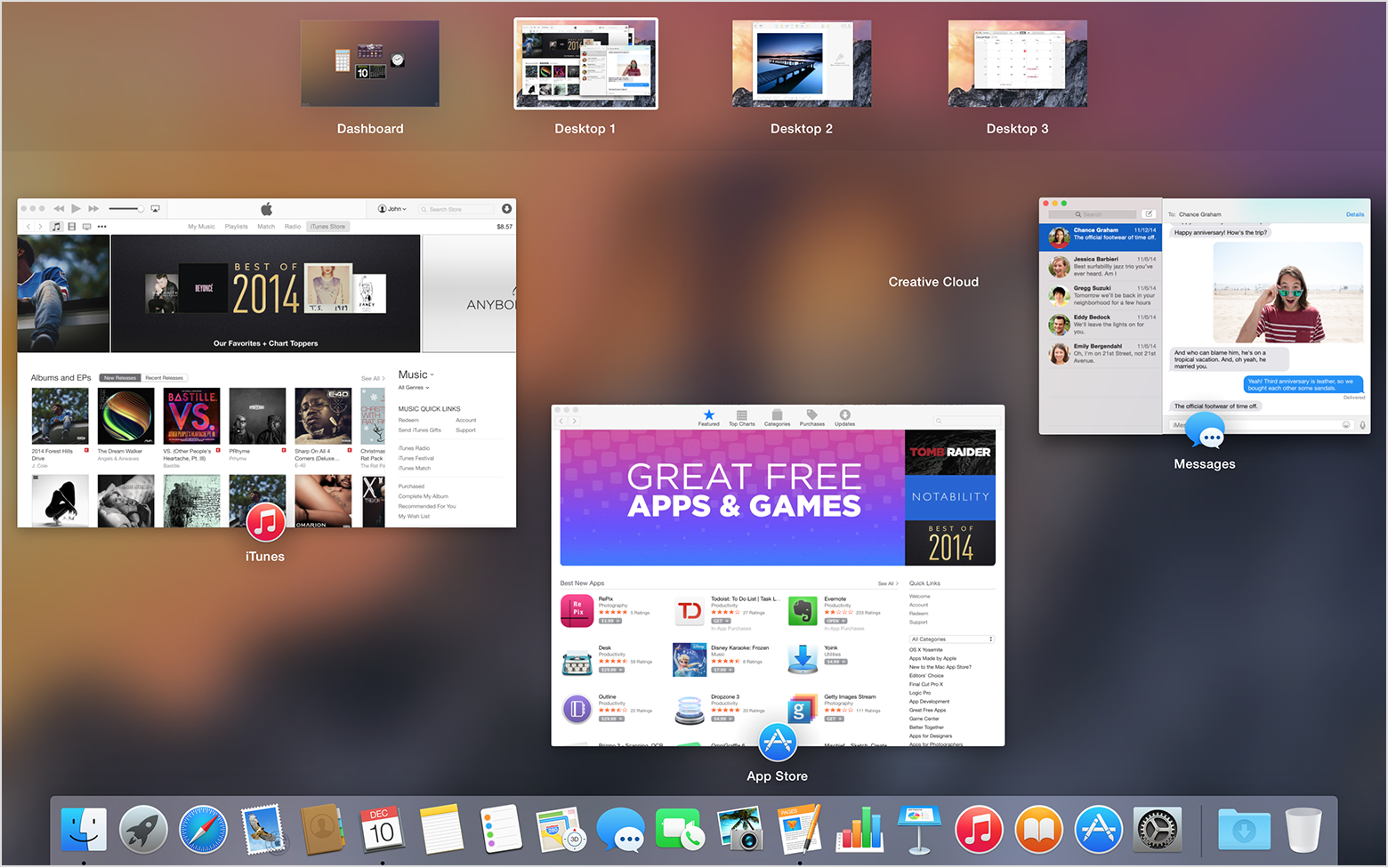
Task: Click Evernote app icon in App Store
Action: [803, 611]
